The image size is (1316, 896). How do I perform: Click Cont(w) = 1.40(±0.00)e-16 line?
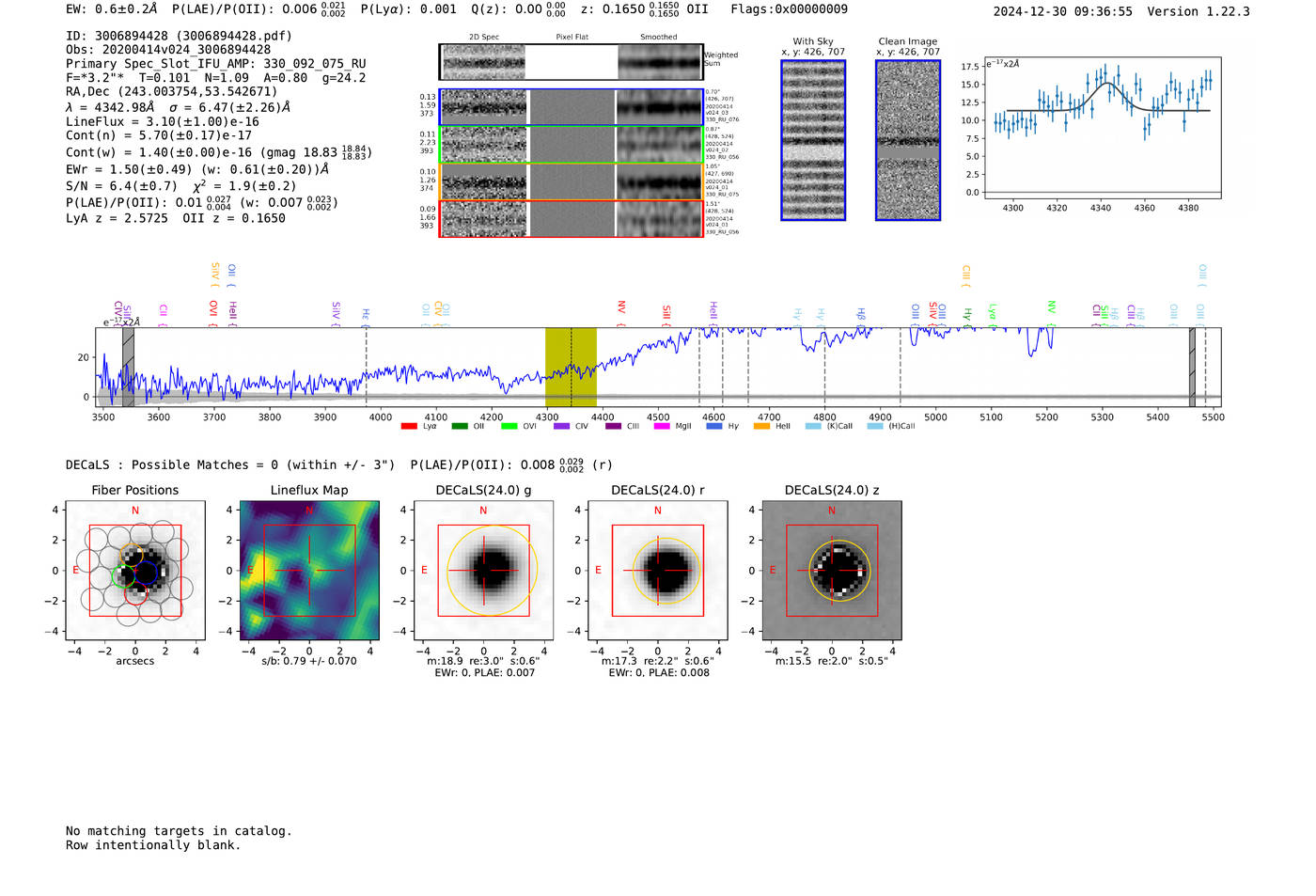[x=219, y=151]
